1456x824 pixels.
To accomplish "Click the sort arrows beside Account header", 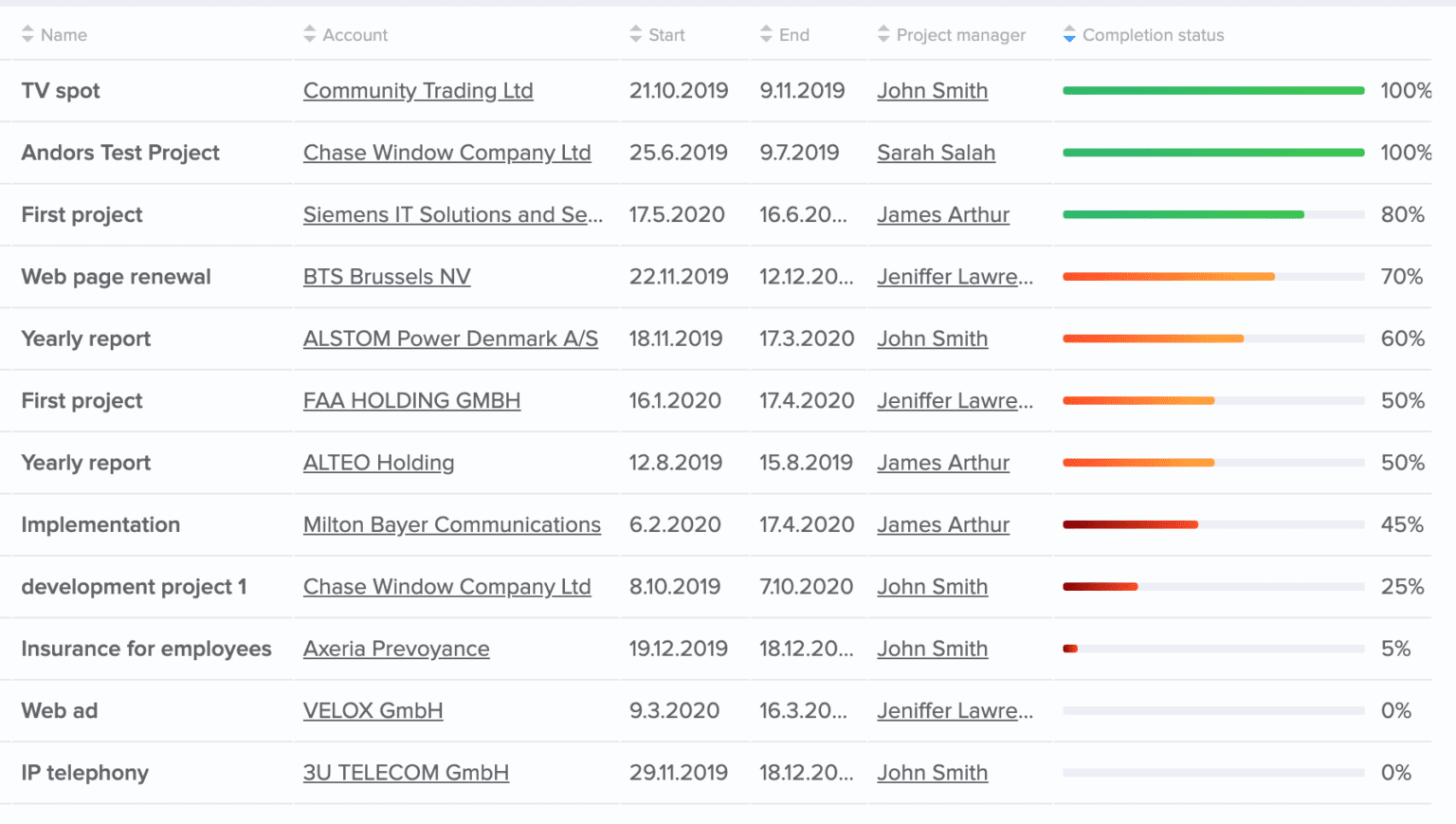I will pos(310,35).
